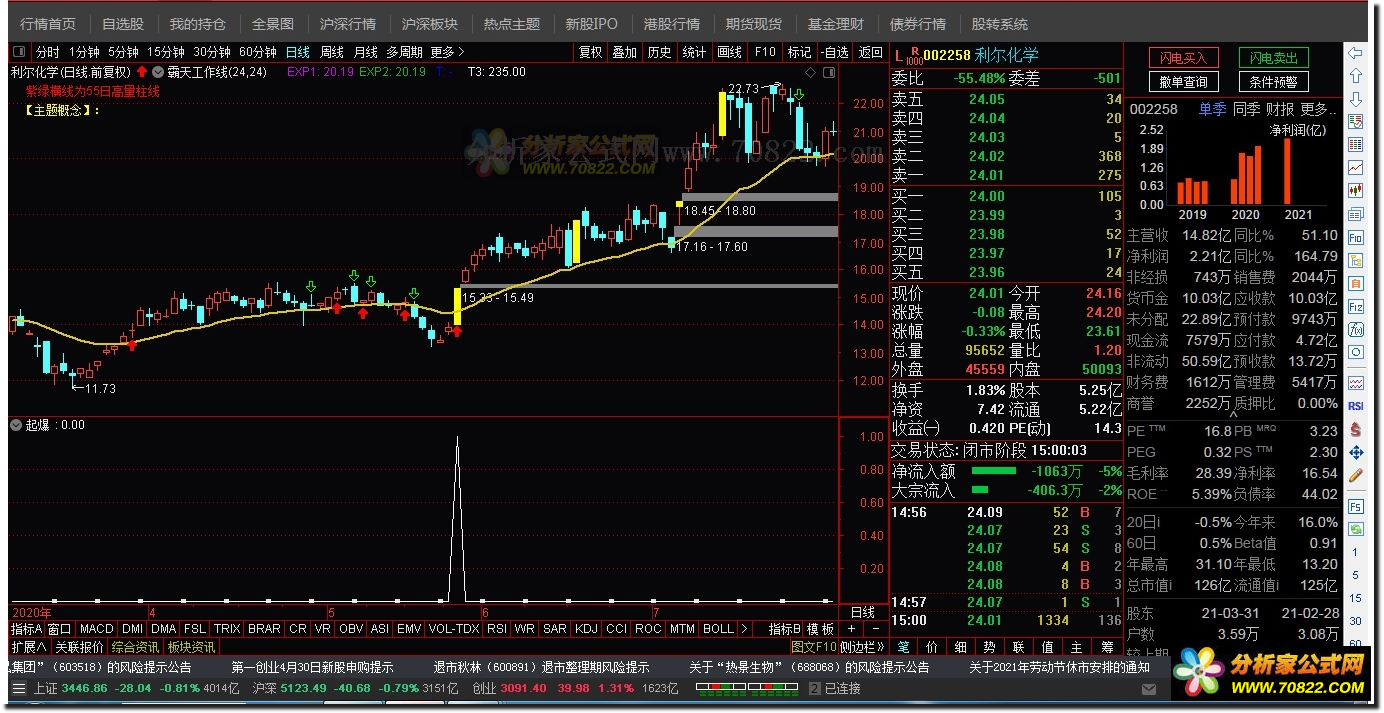Click the up arrow icon in right sidebar
The image size is (1384, 713).
pos(1356,75)
